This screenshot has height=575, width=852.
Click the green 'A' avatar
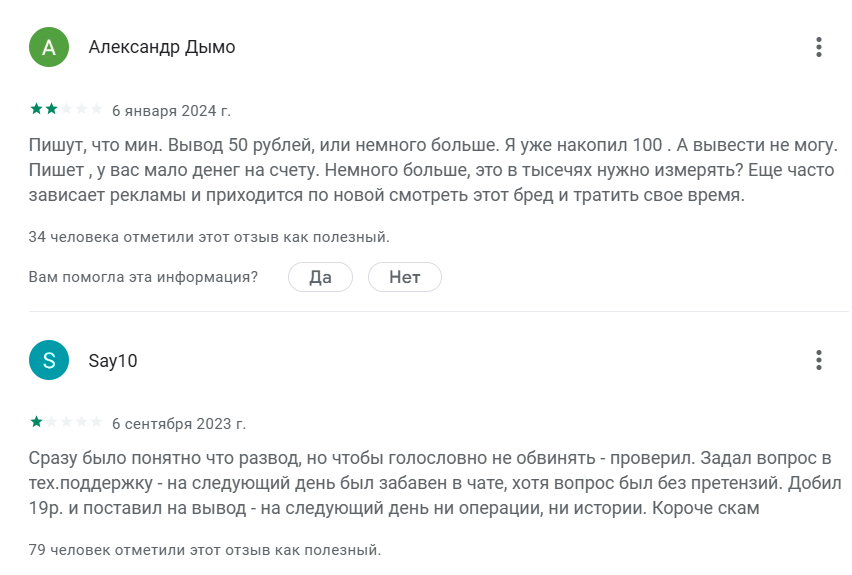pyautogui.click(x=49, y=47)
